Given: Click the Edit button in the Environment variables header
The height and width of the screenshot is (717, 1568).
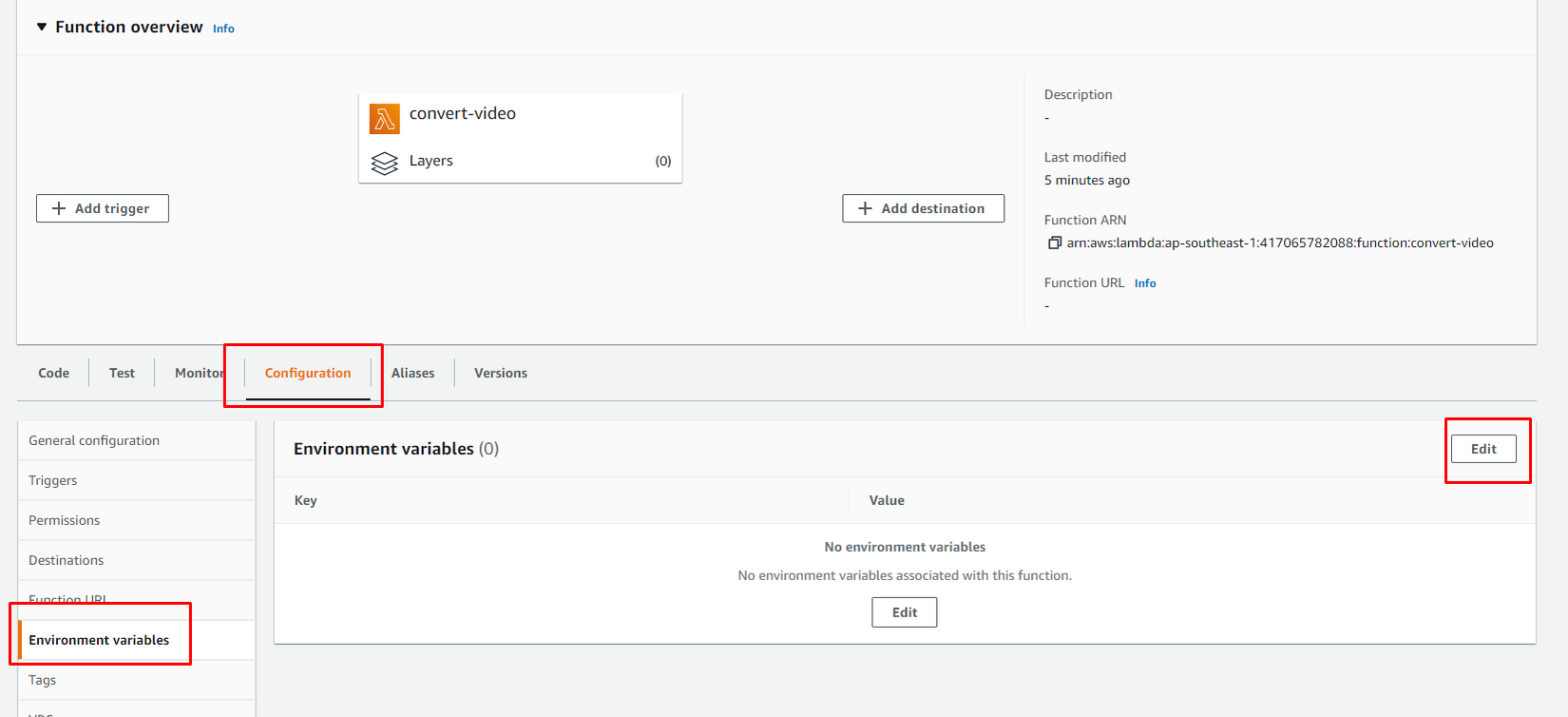Looking at the screenshot, I should 1483,449.
